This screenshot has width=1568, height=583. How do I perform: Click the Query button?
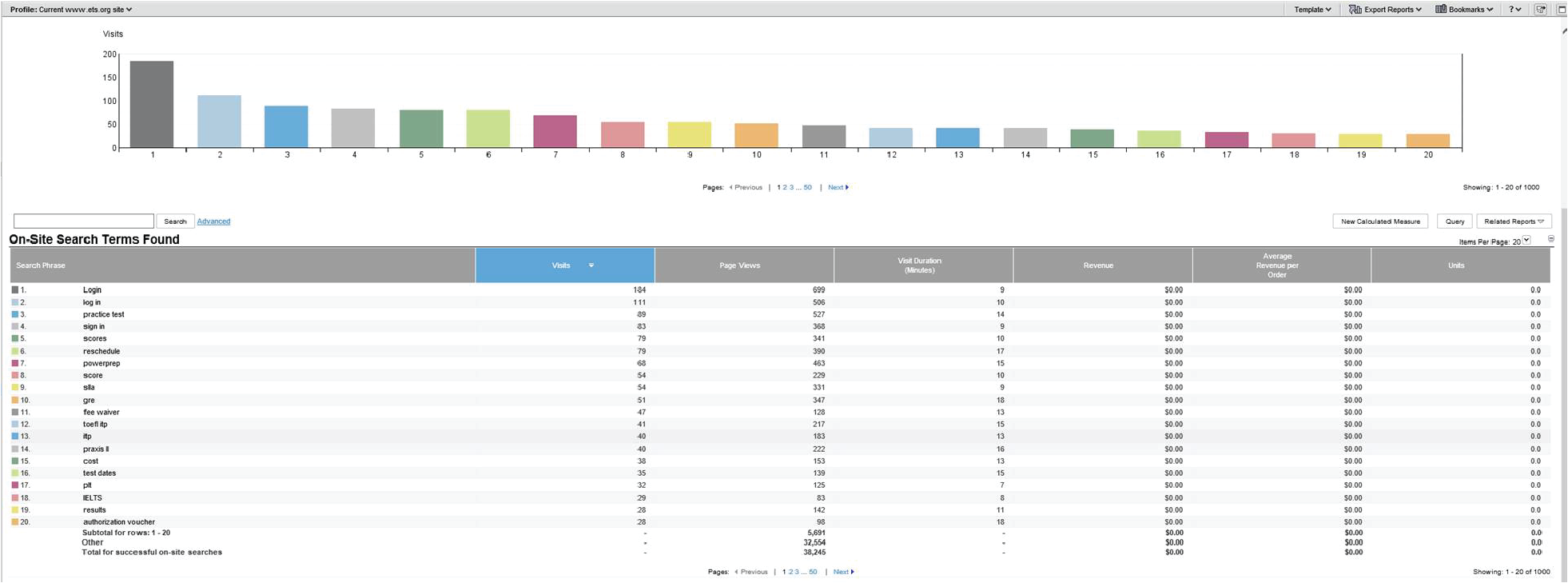[x=1455, y=222]
